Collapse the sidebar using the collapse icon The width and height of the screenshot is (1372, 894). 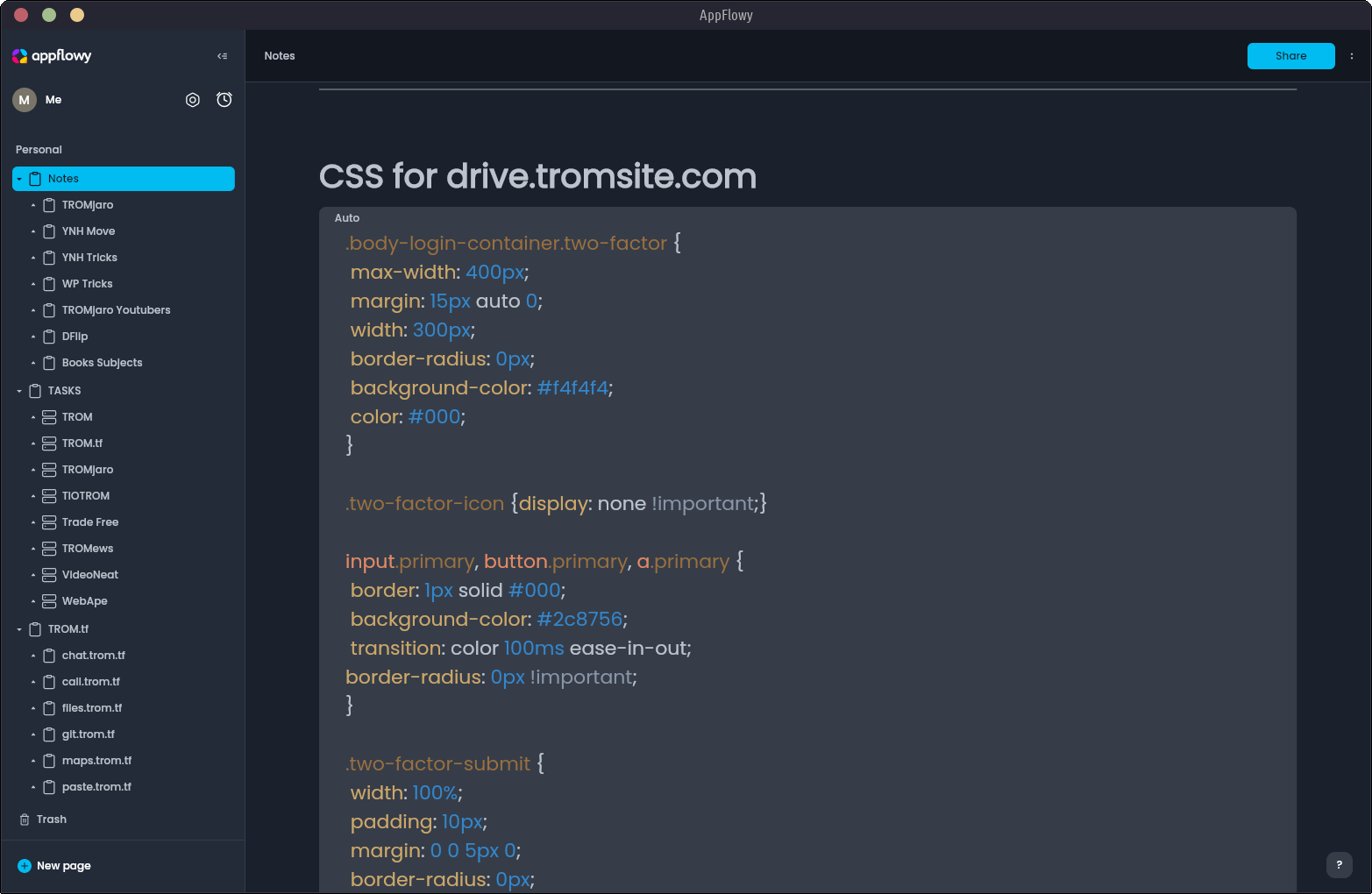pyautogui.click(x=223, y=56)
